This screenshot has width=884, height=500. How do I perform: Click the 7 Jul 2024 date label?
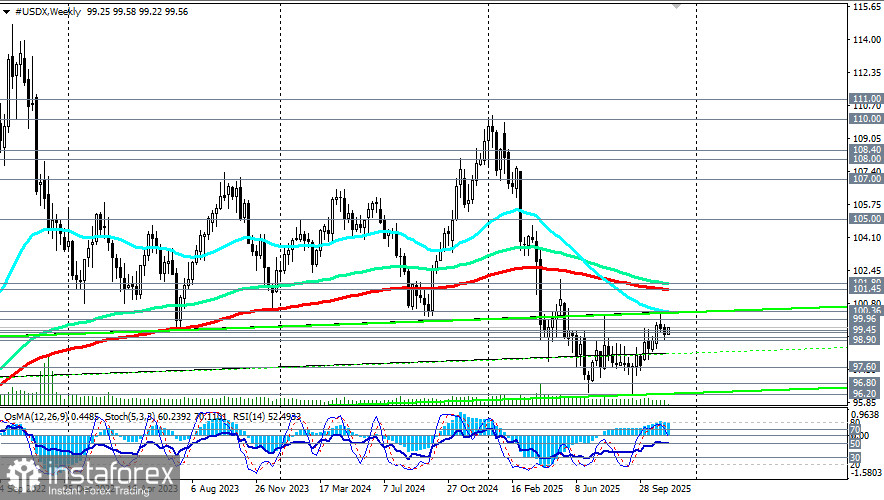tap(404, 489)
